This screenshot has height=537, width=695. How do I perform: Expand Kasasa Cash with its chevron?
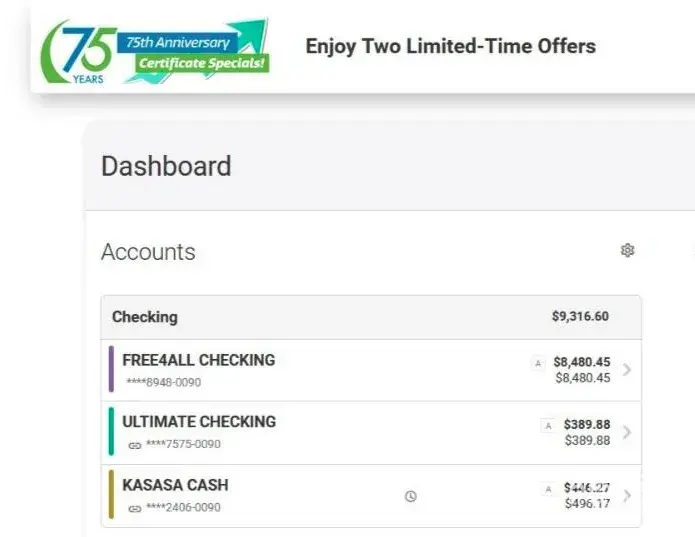627,496
